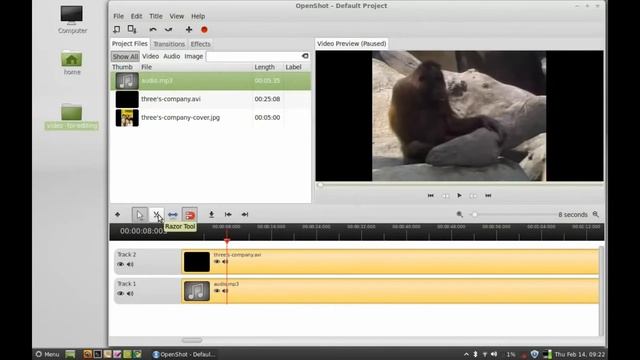The width and height of the screenshot is (640, 360).
Task: Click the three's-company.avi clip thumbnail on Track 2
Action: (x=196, y=262)
